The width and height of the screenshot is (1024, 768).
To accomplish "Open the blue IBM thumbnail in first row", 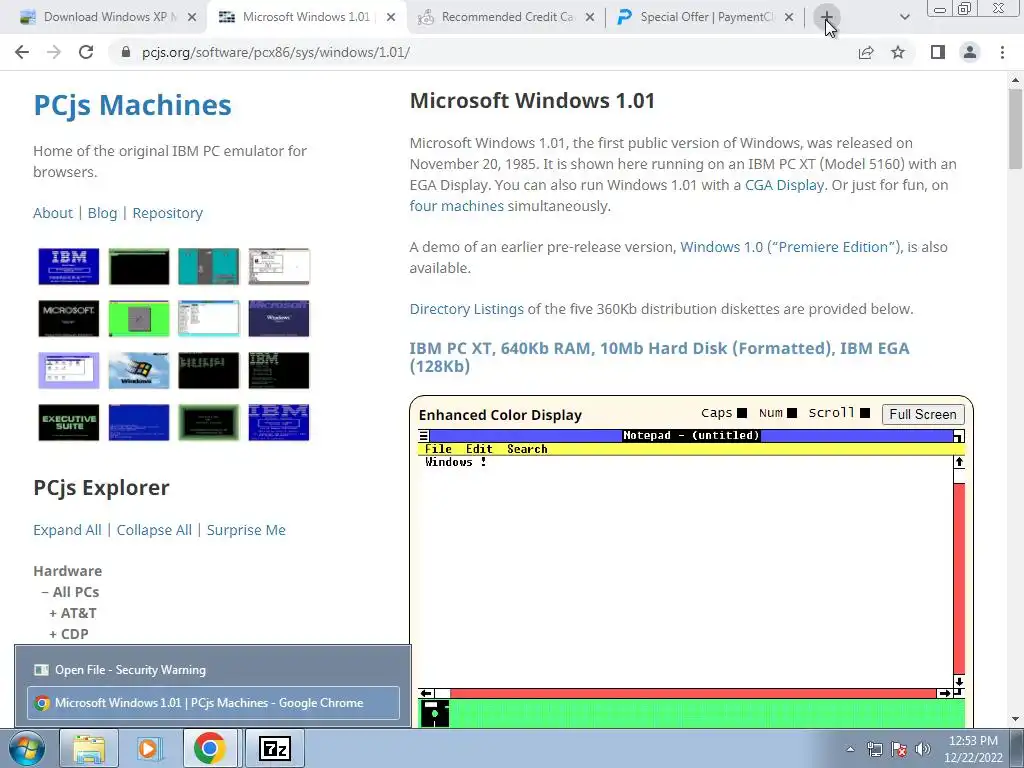I will [x=69, y=266].
